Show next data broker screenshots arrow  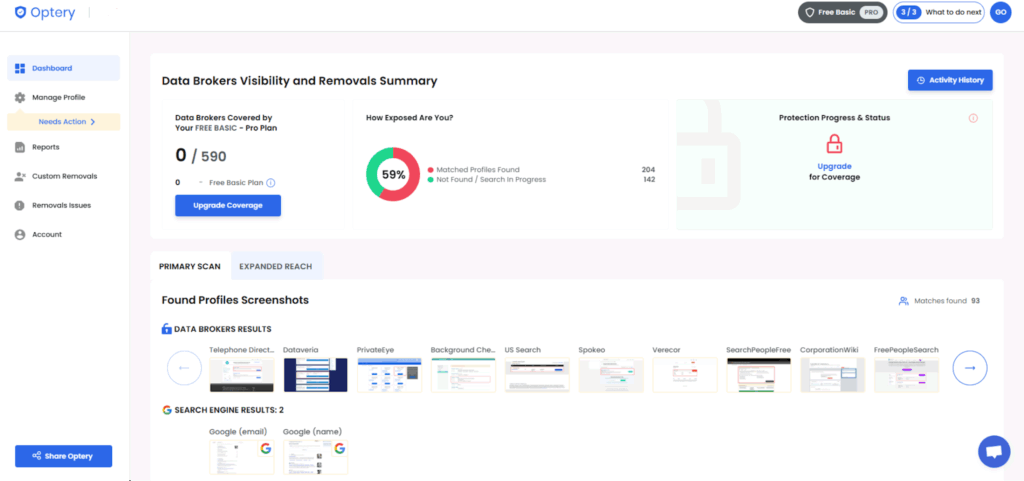(x=970, y=369)
